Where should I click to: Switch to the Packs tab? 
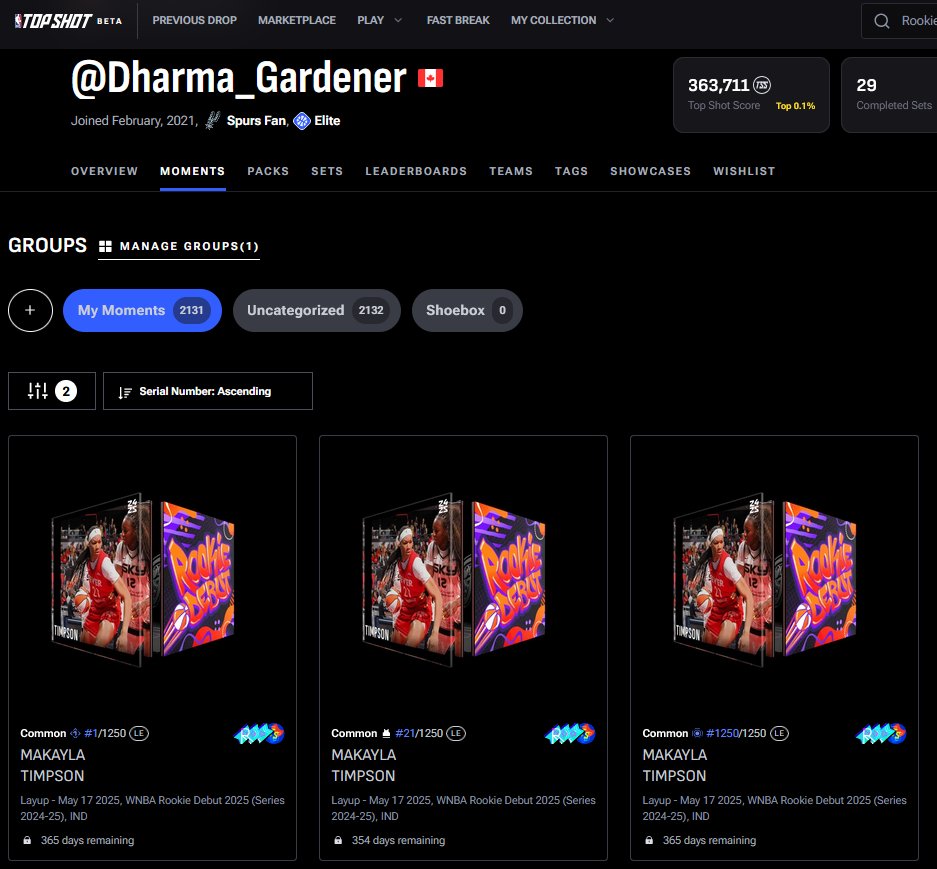coord(268,171)
